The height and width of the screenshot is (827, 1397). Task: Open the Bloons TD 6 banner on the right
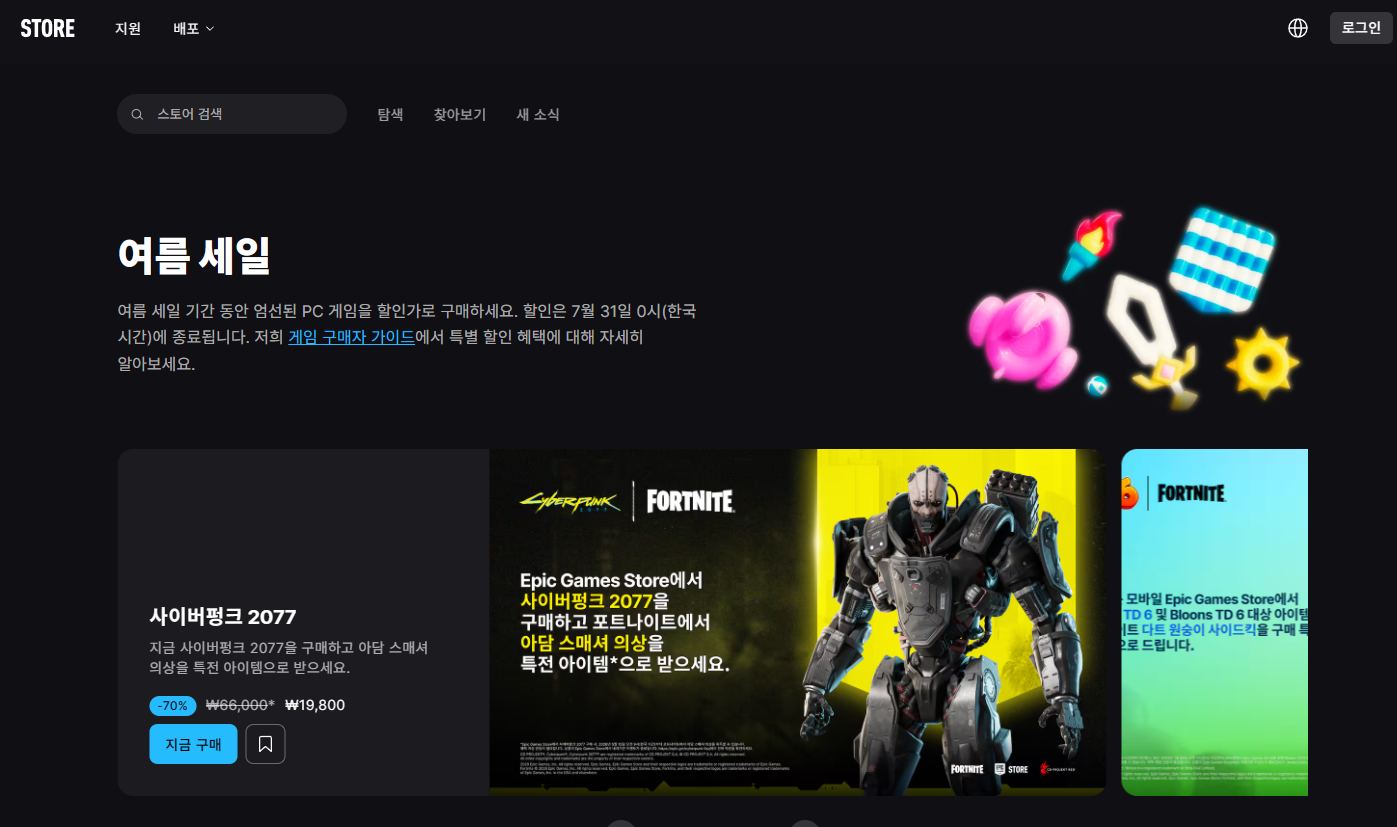[x=1214, y=622]
